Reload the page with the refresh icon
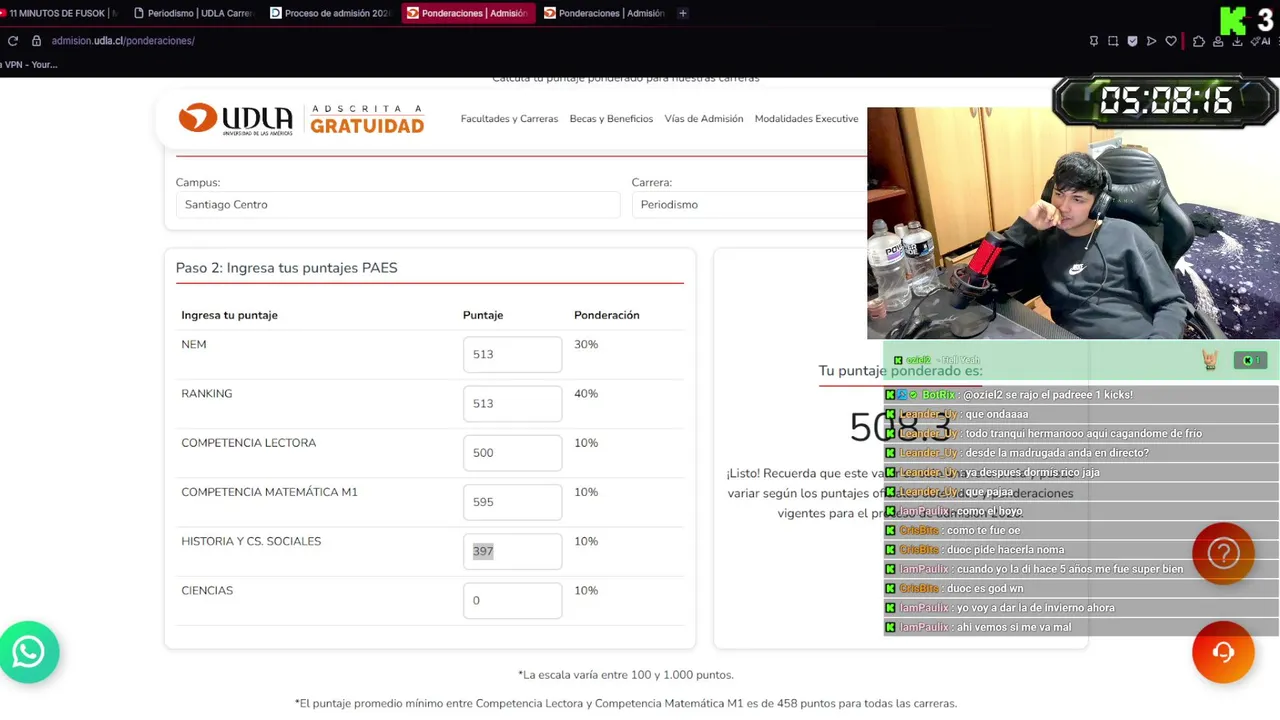Viewport: 1280px width, 720px height. coord(12,41)
